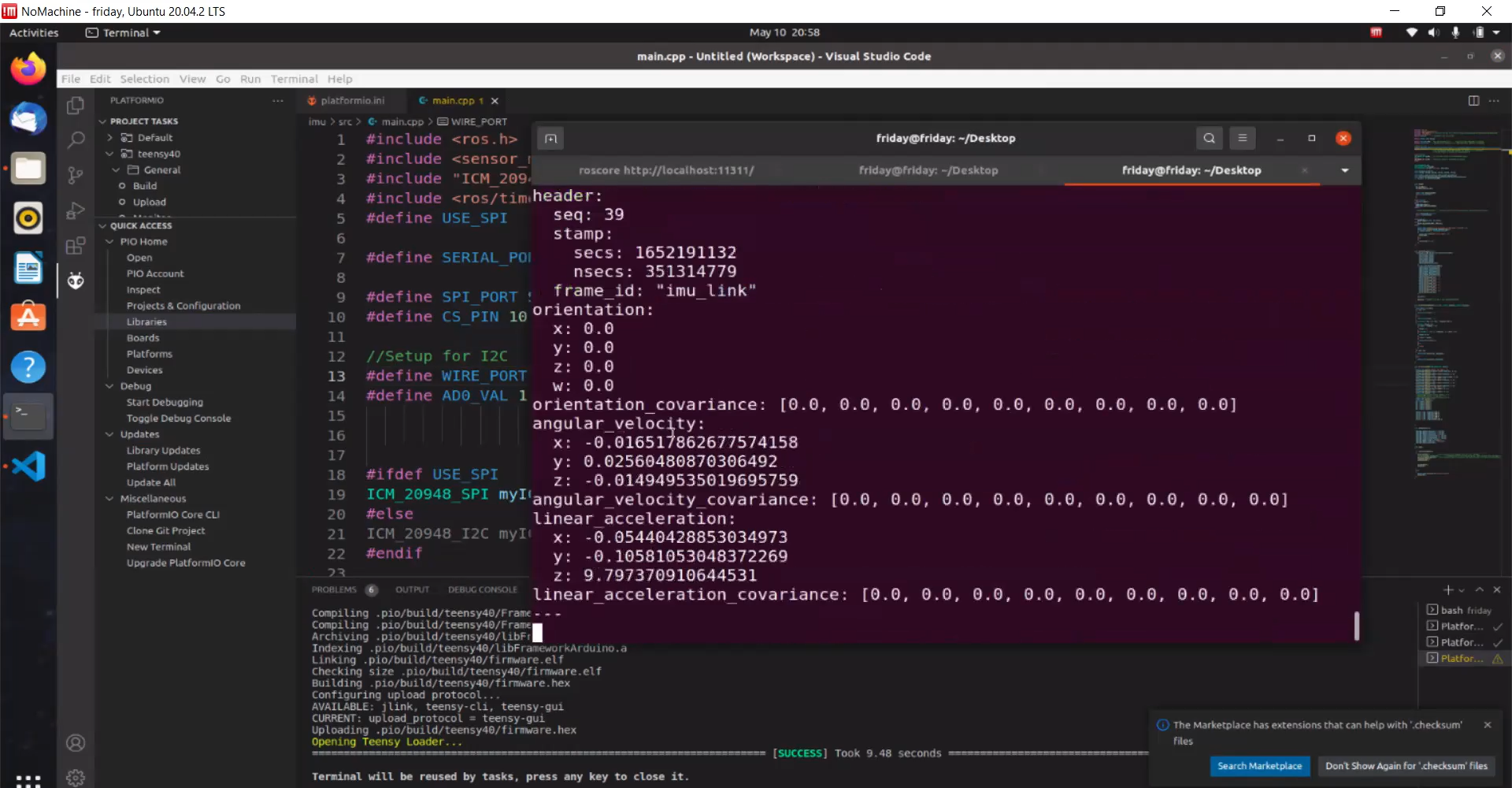Open Source Control view in activity bar
Viewport: 1512px width, 788px height.
pyautogui.click(x=76, y=175)
